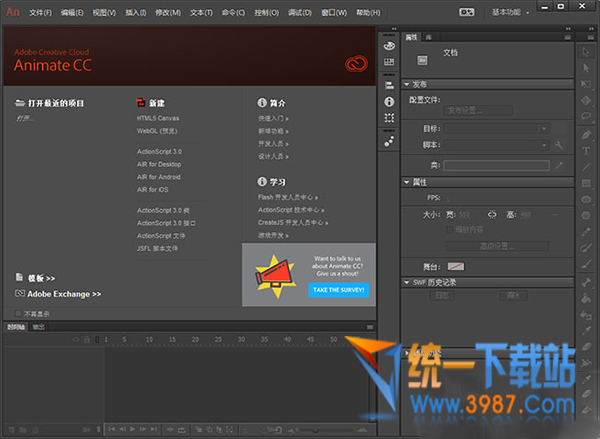Go to last frame in timeline

(x=154, y=429)
